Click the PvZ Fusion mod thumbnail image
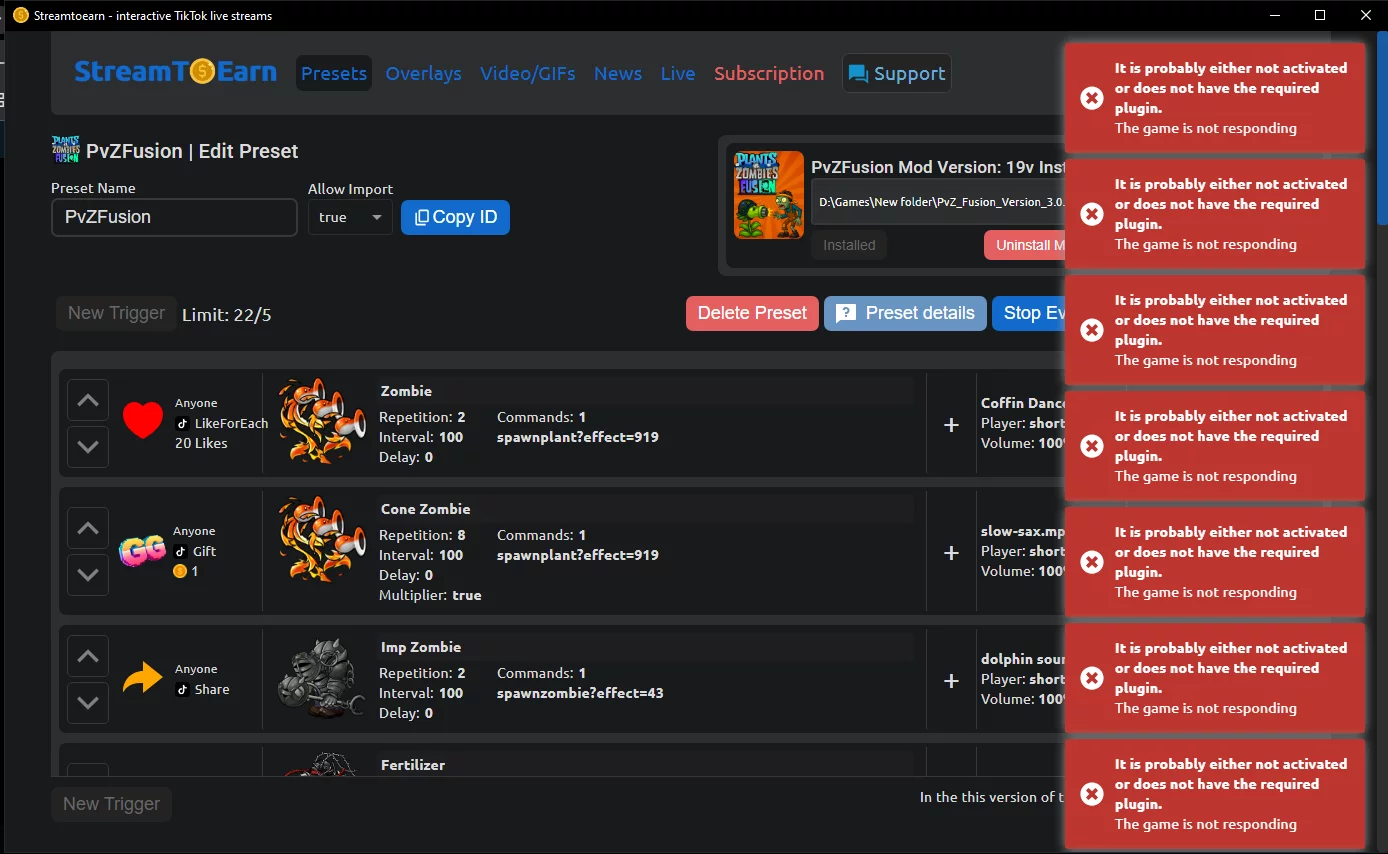The image size is (1388, 854). pyautogui.click(x=768, y=195)
